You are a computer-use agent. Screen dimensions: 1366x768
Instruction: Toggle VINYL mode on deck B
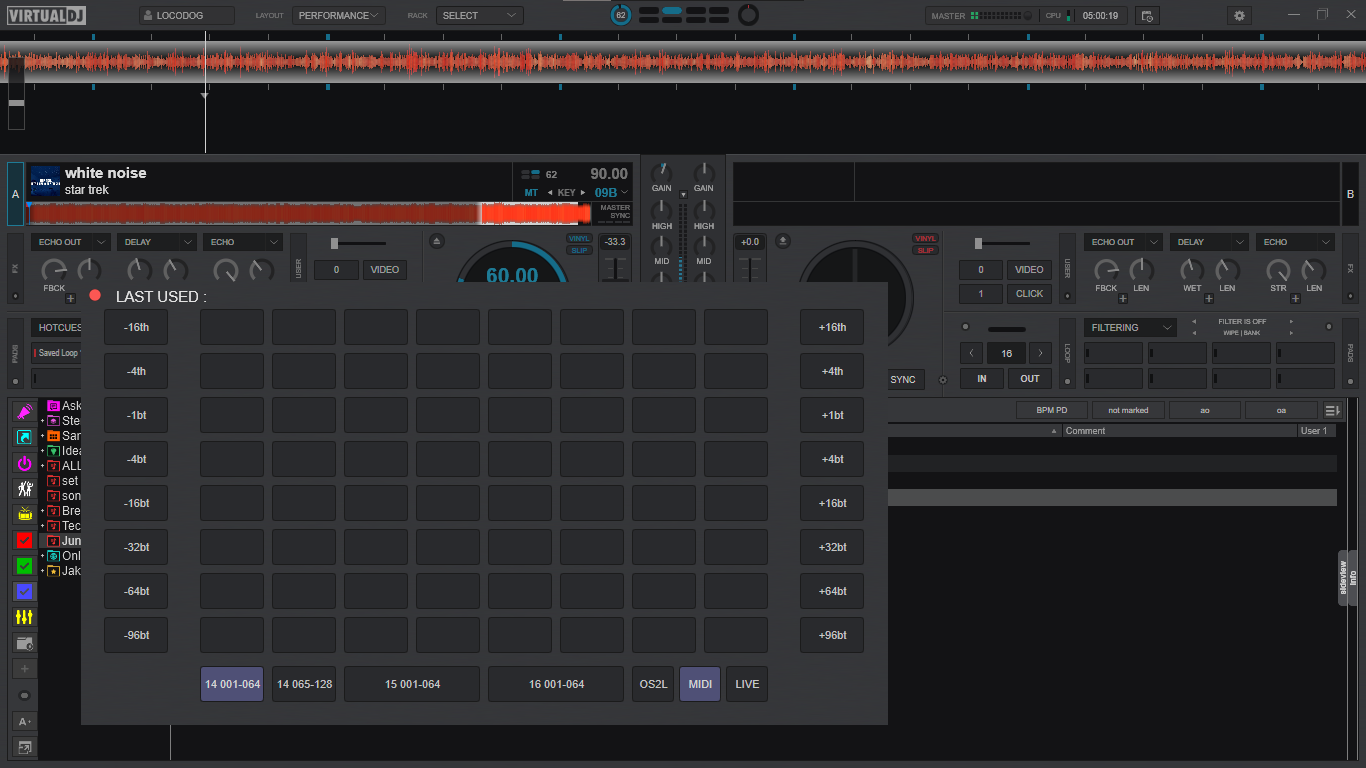click(x=925, y=239)
